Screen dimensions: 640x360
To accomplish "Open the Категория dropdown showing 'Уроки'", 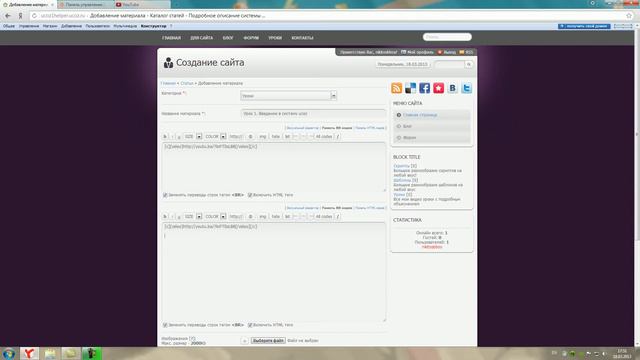I will coord(288,96).
